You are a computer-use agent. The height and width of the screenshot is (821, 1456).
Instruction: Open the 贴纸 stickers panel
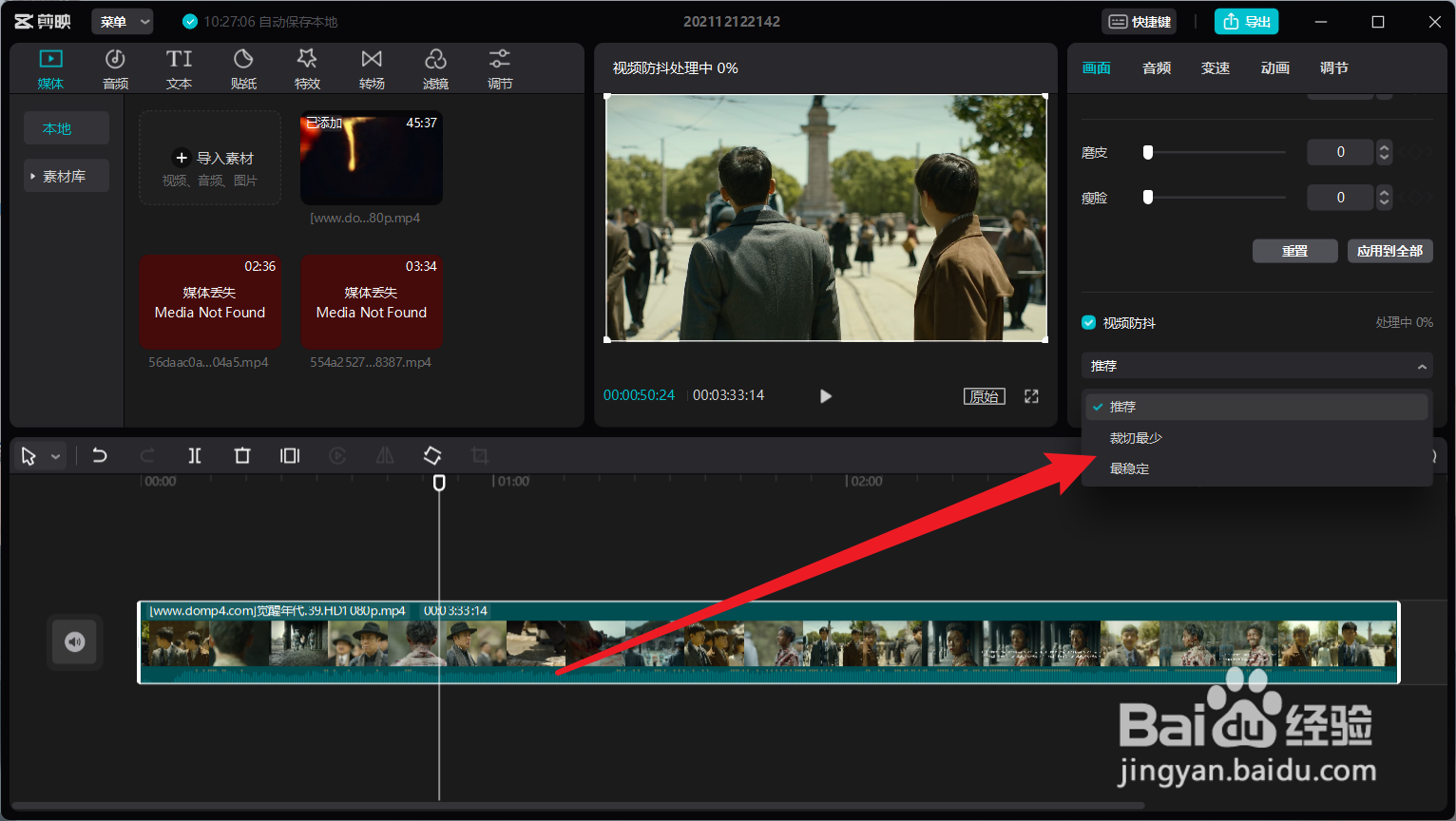point(243,69)
